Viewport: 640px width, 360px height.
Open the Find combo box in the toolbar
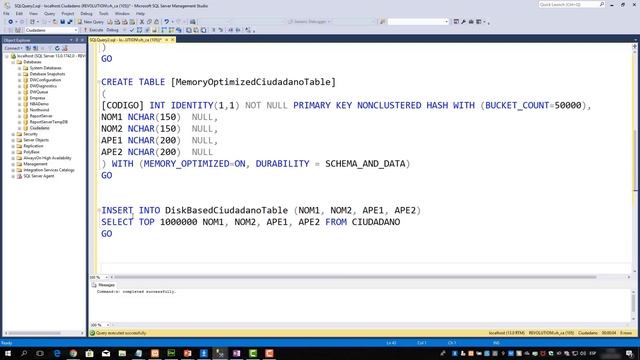click(418, 22)
